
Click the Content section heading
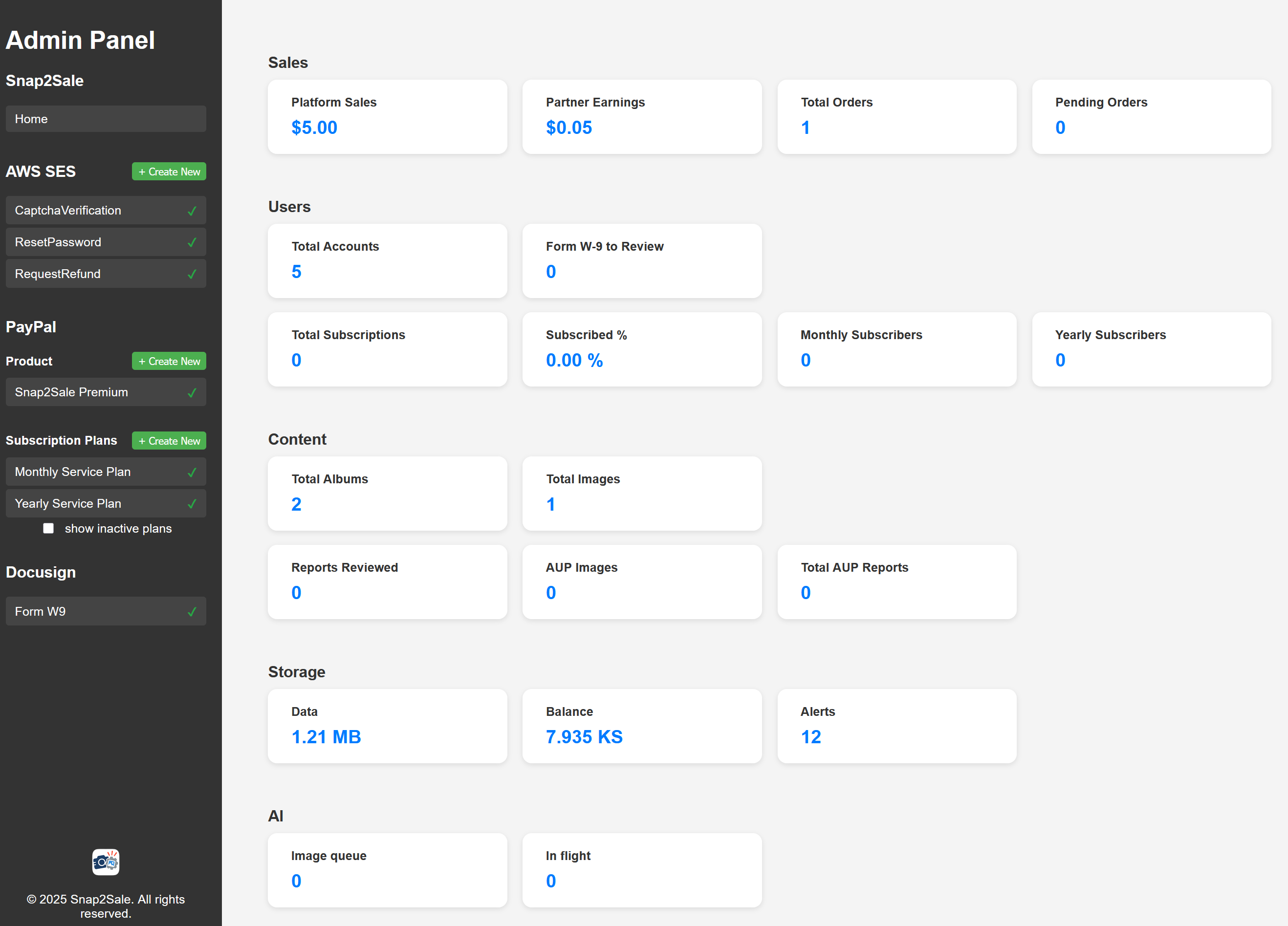coord(297,439)
